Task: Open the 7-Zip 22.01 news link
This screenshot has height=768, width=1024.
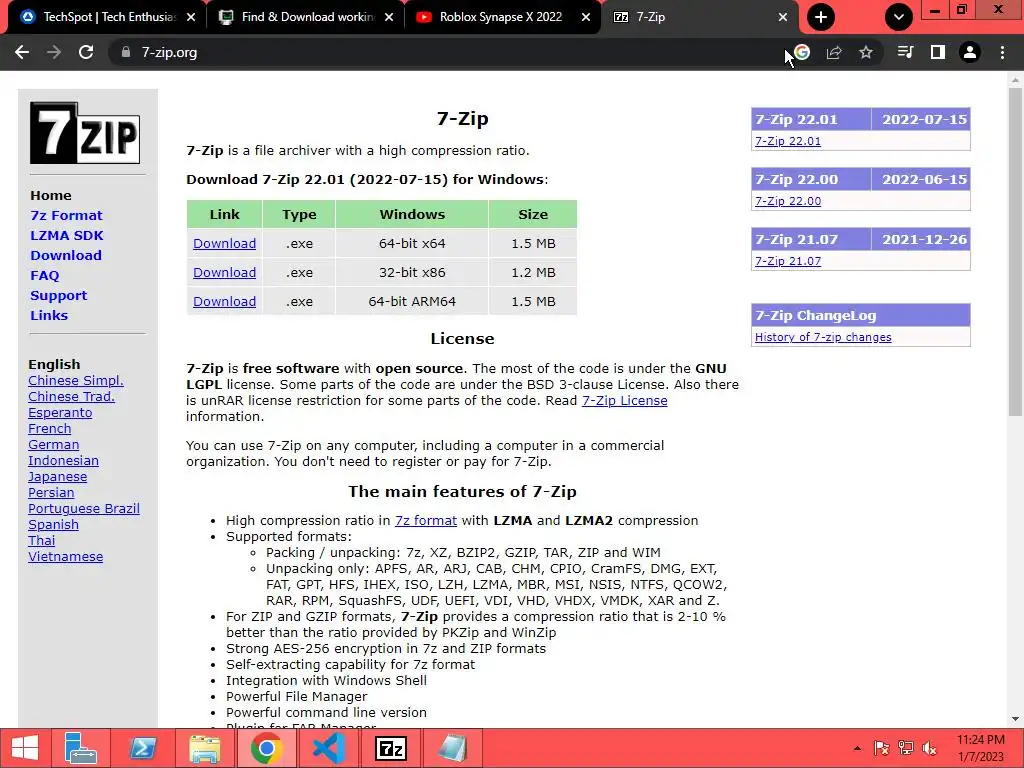Action: click(788, 141)
